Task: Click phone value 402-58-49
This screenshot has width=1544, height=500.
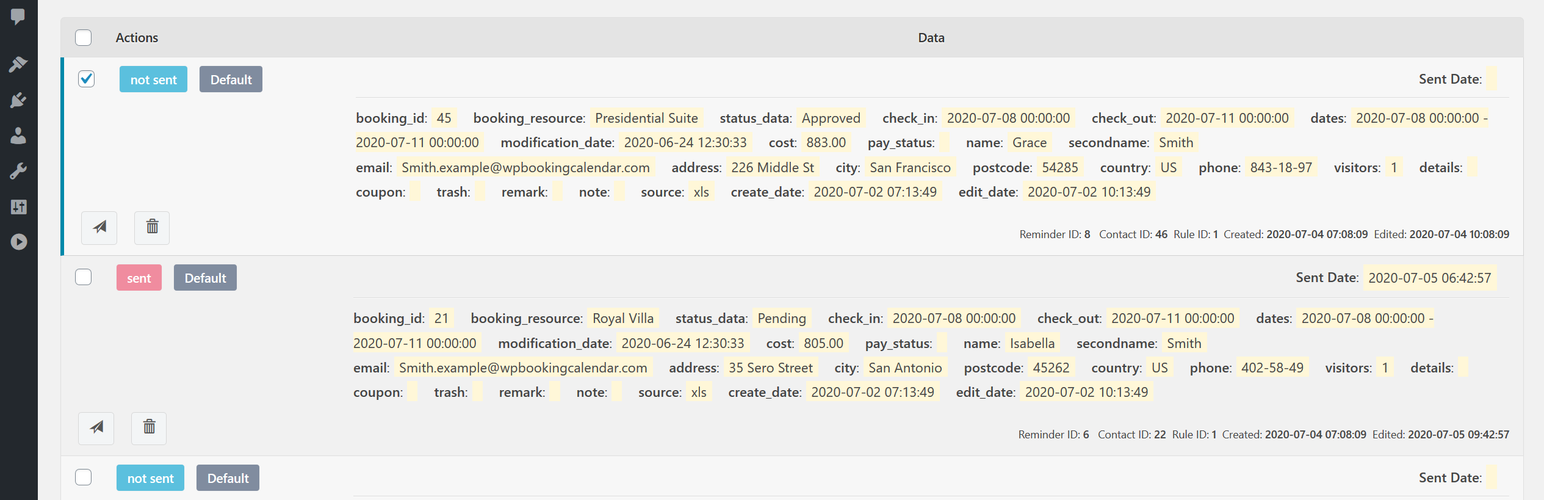Action: (1273, 367)
